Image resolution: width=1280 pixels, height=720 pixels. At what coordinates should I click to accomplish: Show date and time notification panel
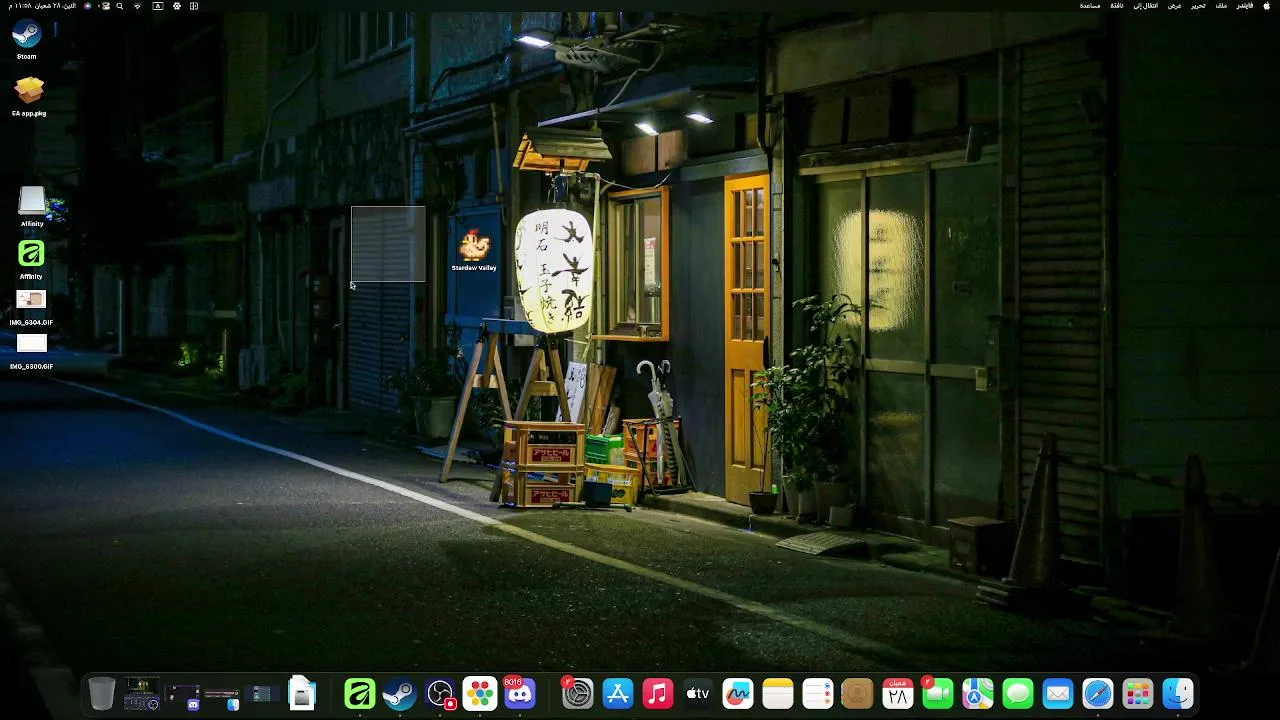click(42, 6)
